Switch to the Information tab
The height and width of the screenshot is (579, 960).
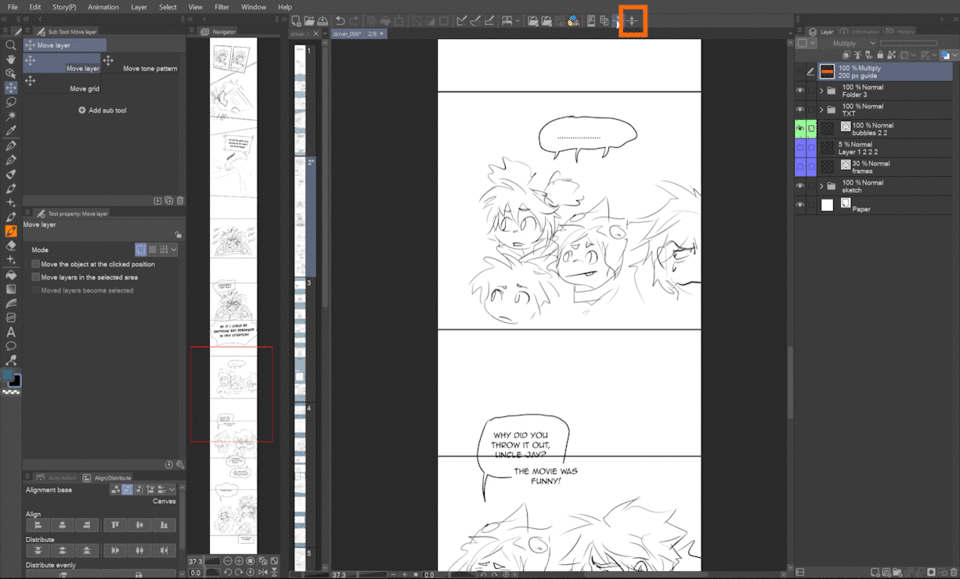tap(860, 31)
